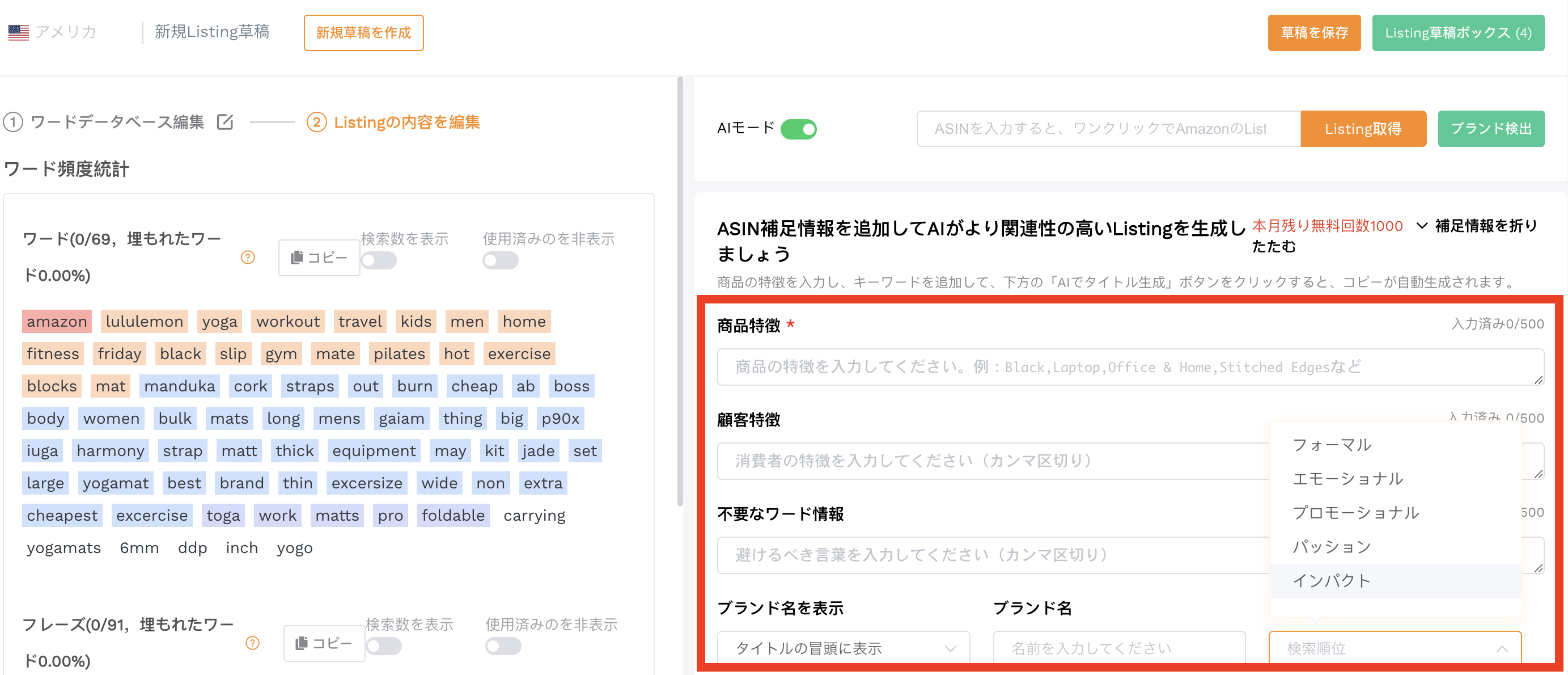Click the 顧客特徴 text area

click(993, 461)
